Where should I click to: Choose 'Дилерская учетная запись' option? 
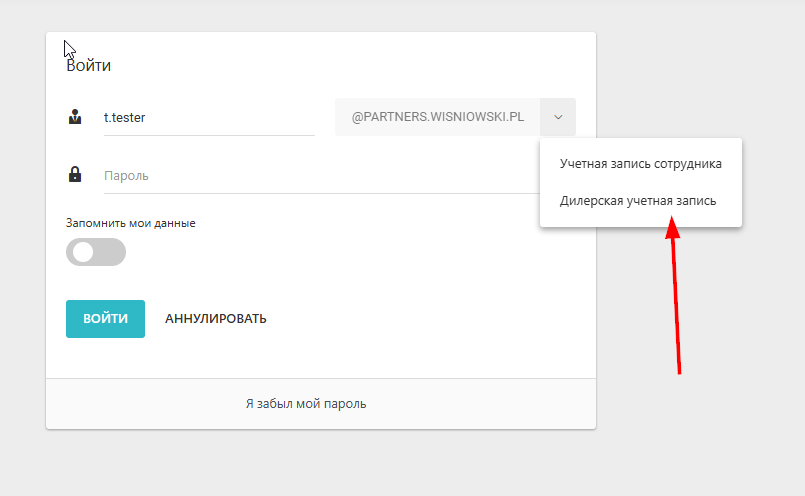point(638,200)
